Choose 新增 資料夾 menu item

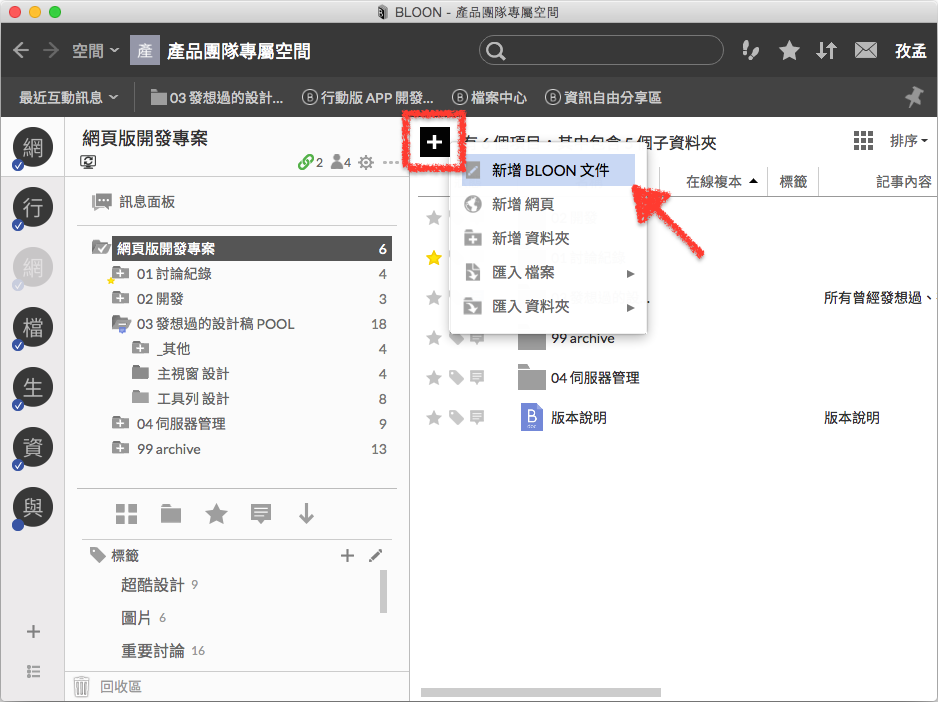pos(548,239)
